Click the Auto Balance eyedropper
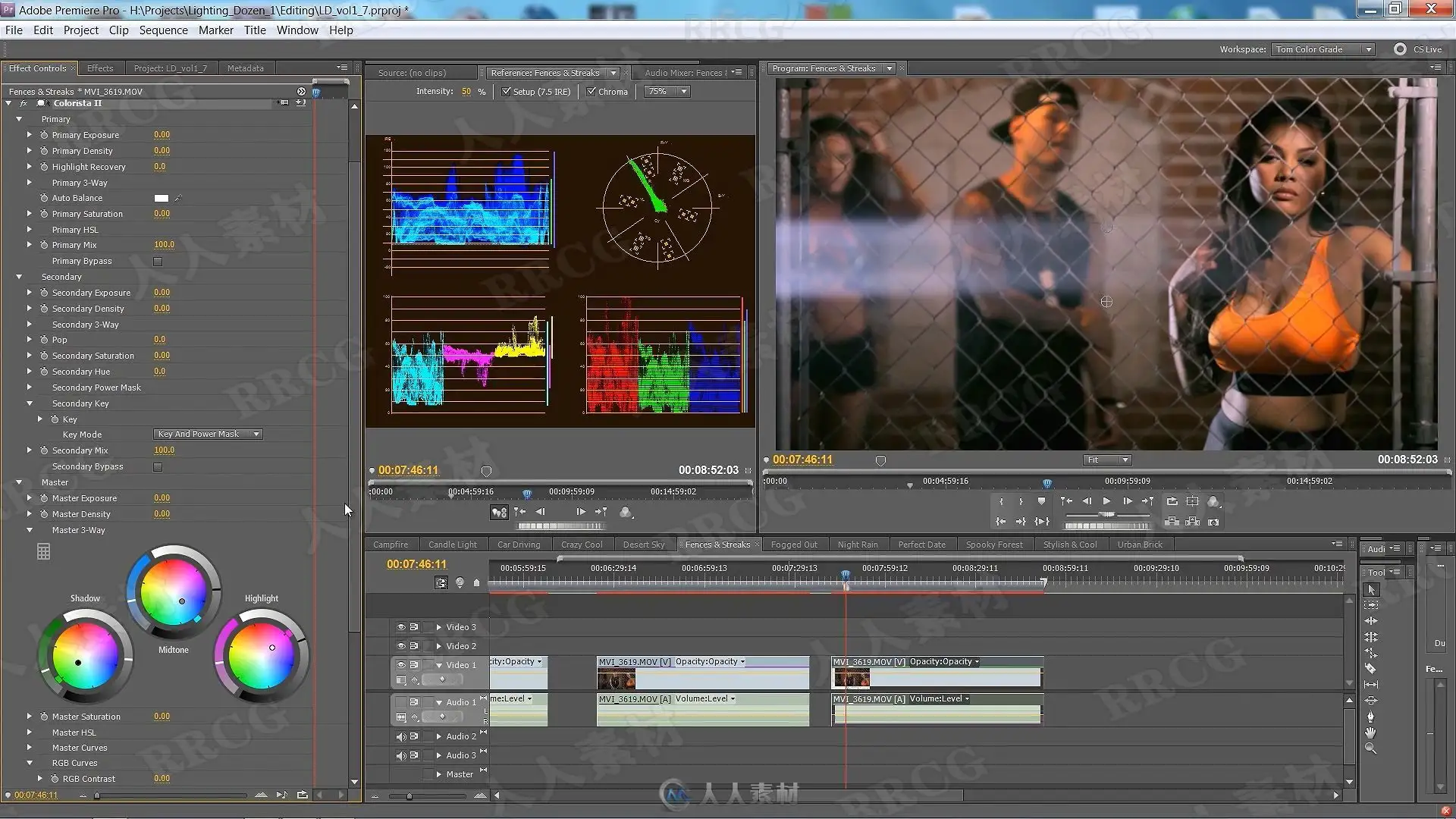The image size is (1456, 819). coord(178,198)
